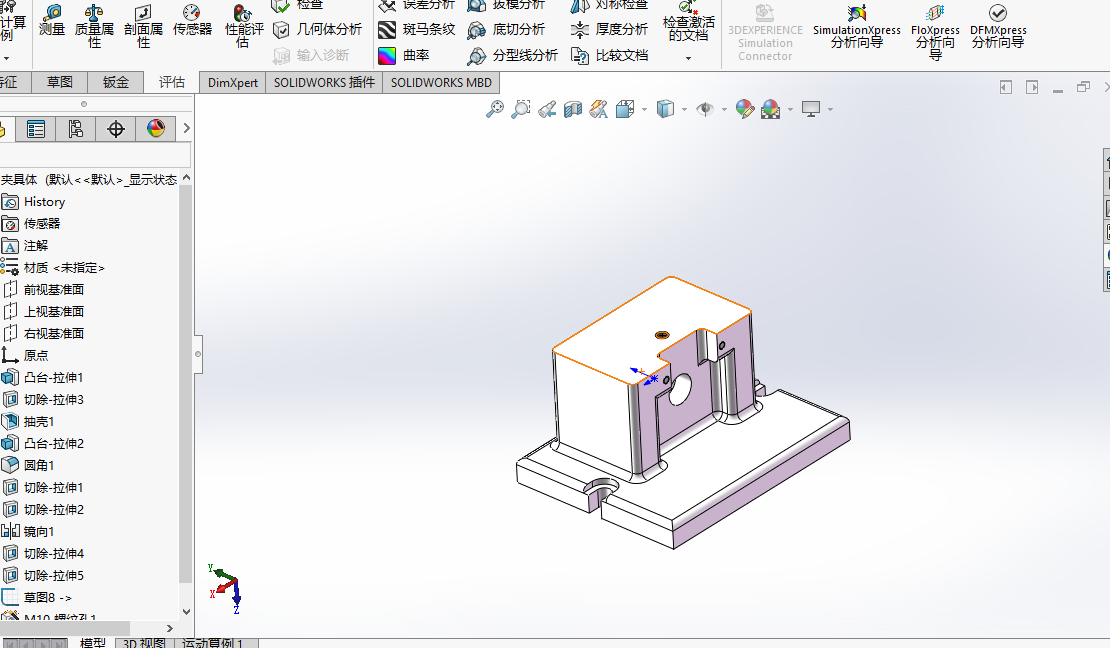The height and width of the screenshot is (648, 1110).
Task: Select feature 凸台-拉伸1
Action: tap(53, 377)
